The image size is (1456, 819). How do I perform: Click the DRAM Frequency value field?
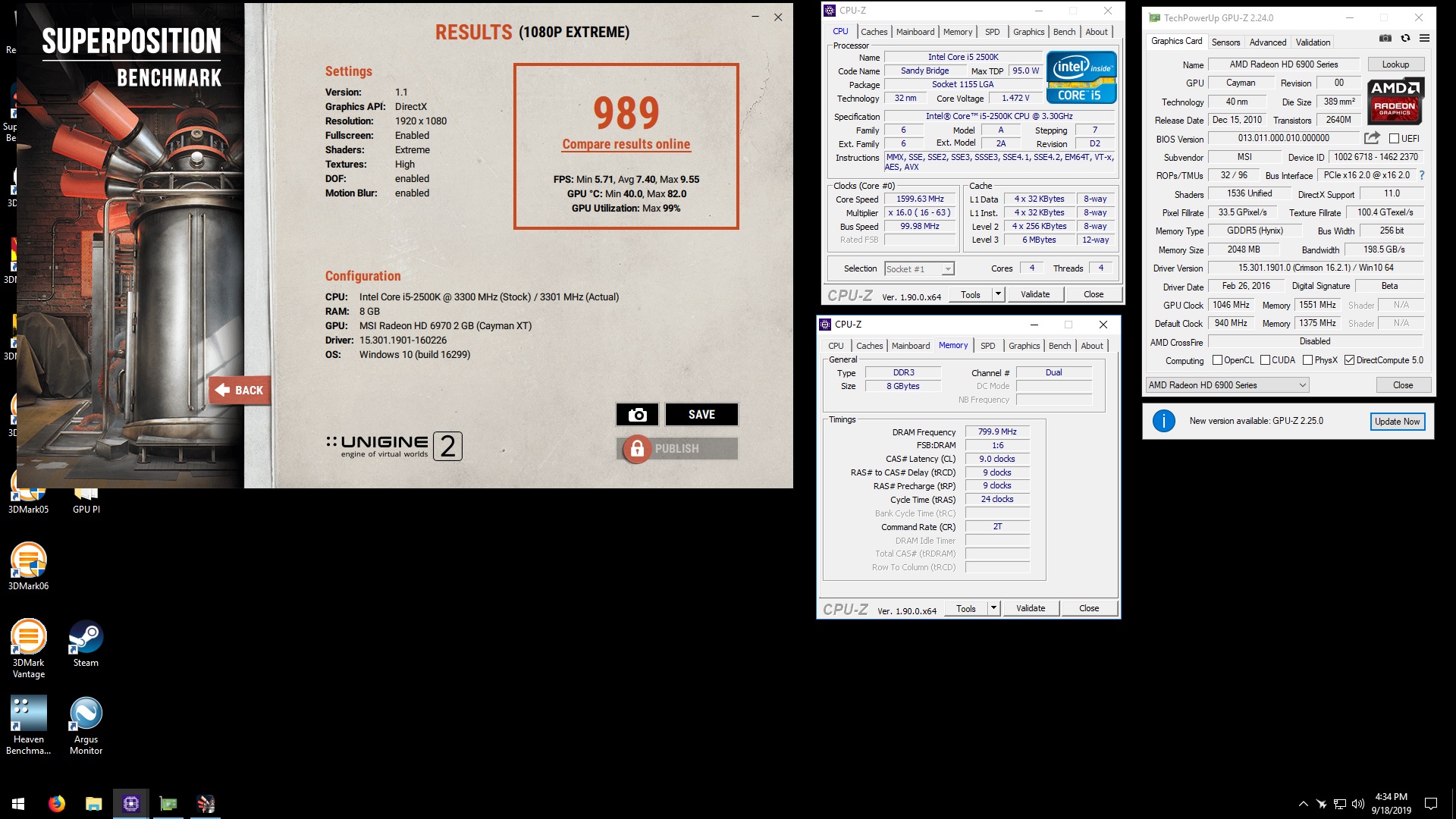(997, 431)
